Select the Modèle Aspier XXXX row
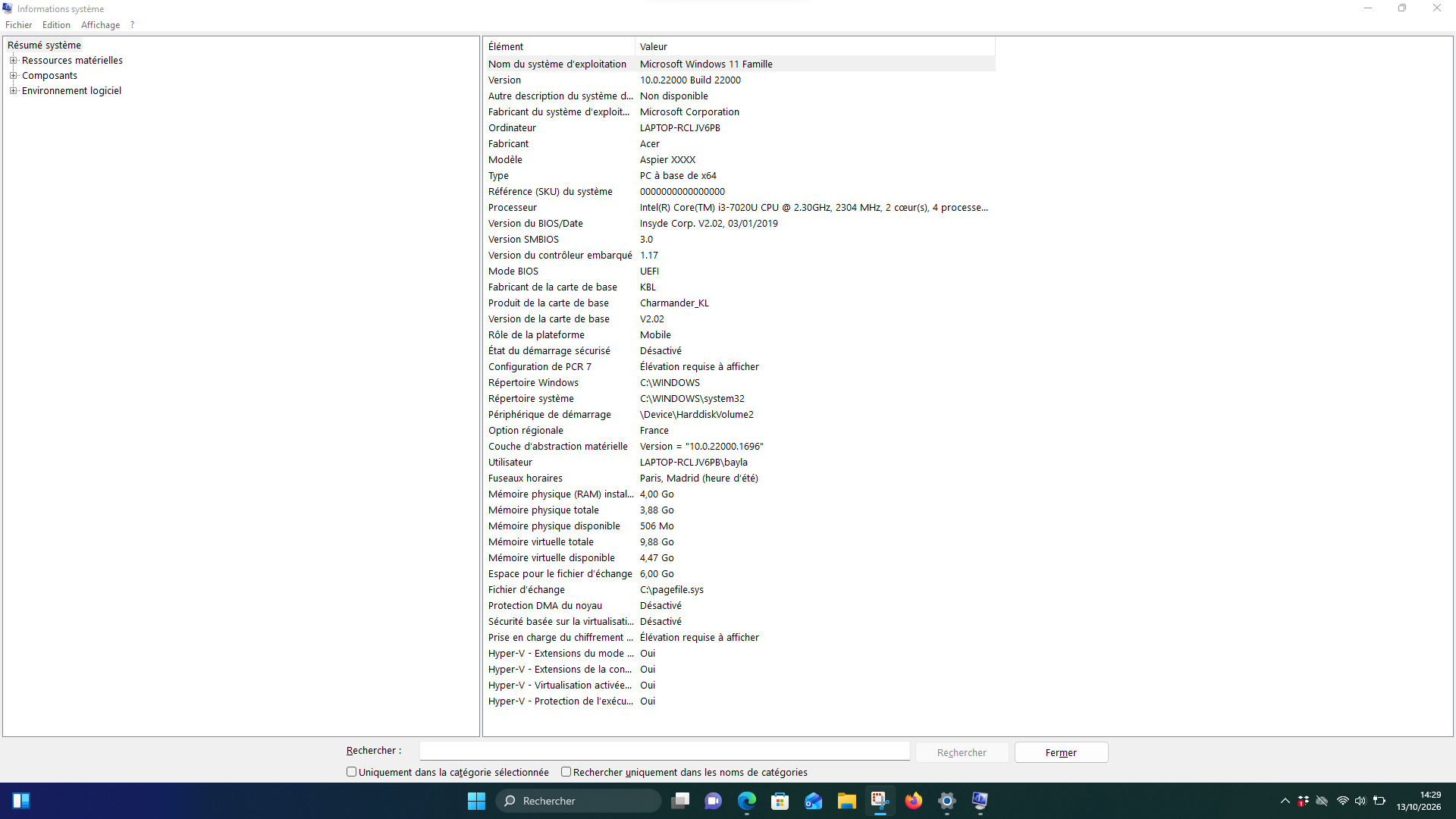The height and width of the screenshot is (819, 1456). tap(740, 160)
